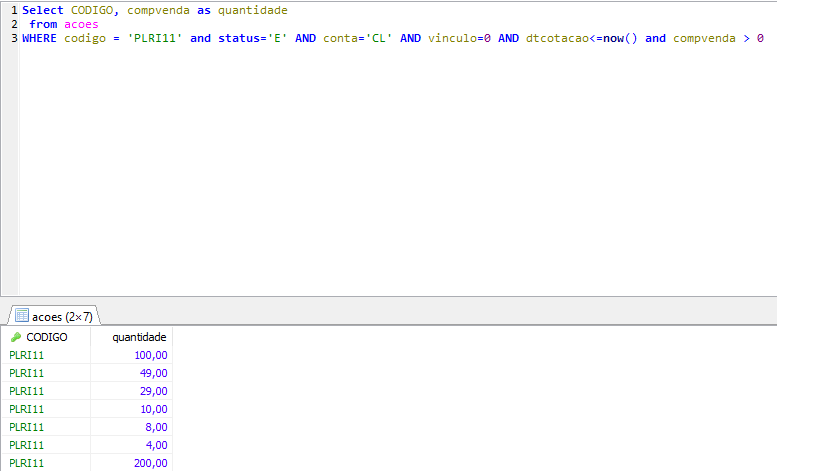The image size is (819, 471).
Task: Click the status='E' condition in query
Action: (x=253, y=39)
